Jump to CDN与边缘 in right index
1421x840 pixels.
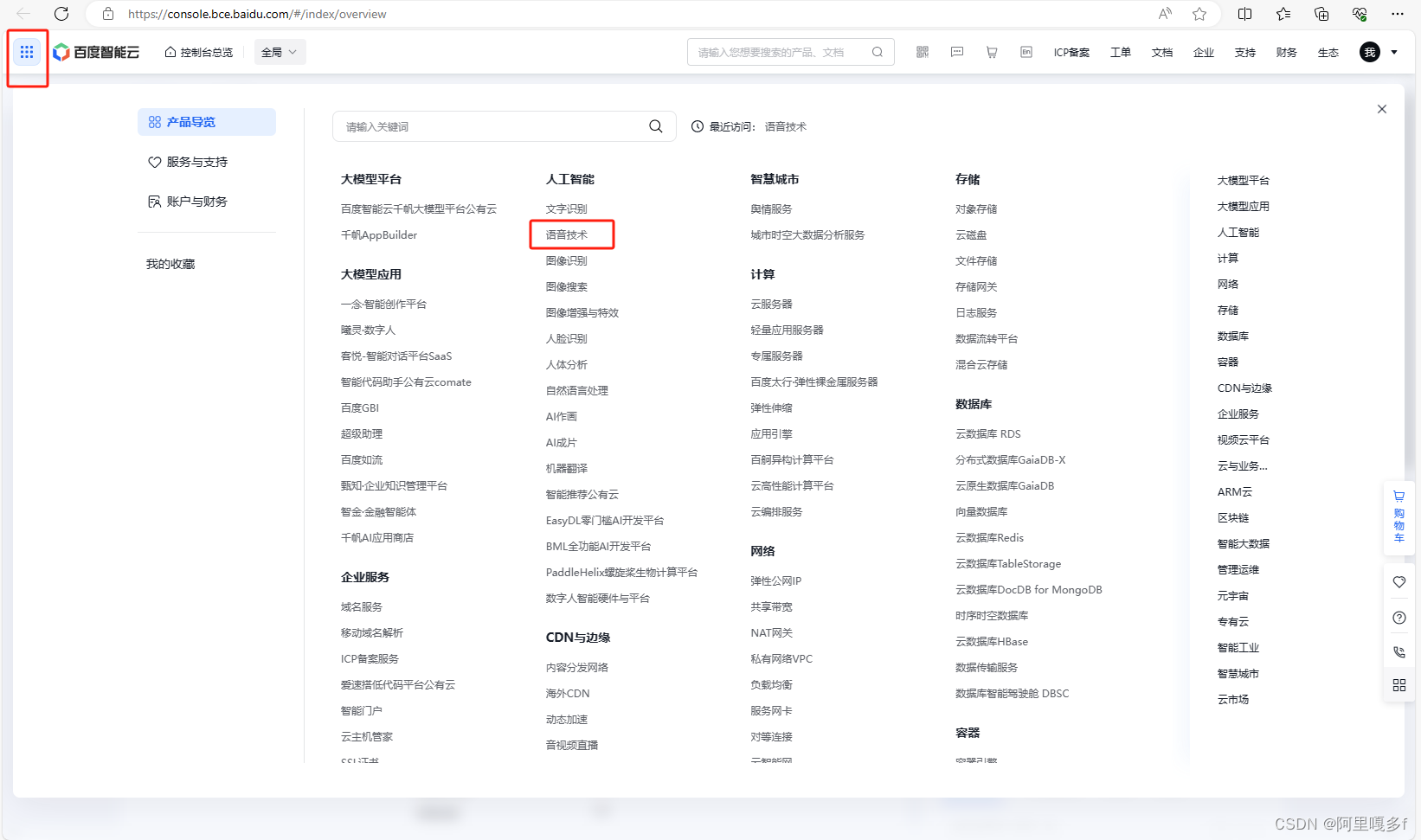(1244, 388)
